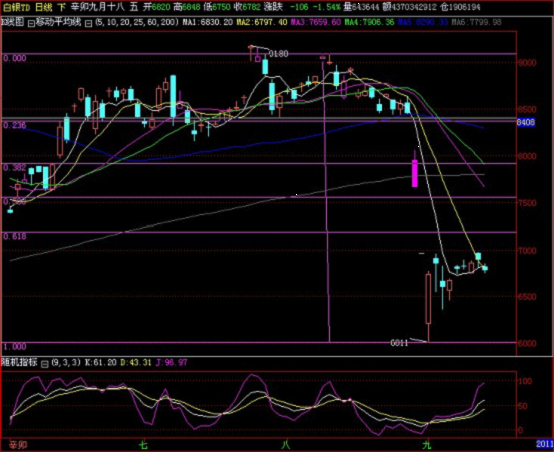Click the 开6820 opening price
Viewport: 554px width, 452px height.
pyautogui.click(x=157, y=7)
